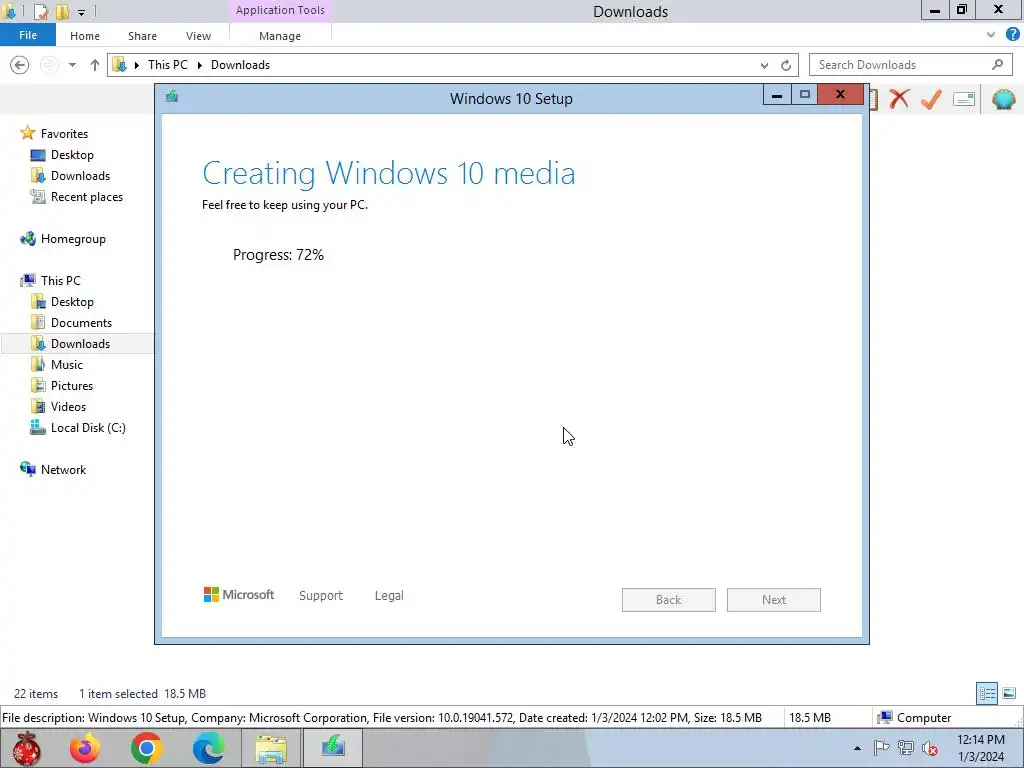Image resolution: width=1024 pixels, height=768 pixels.
Task: Click the New folder quick access icon
Action: point(62,11)
